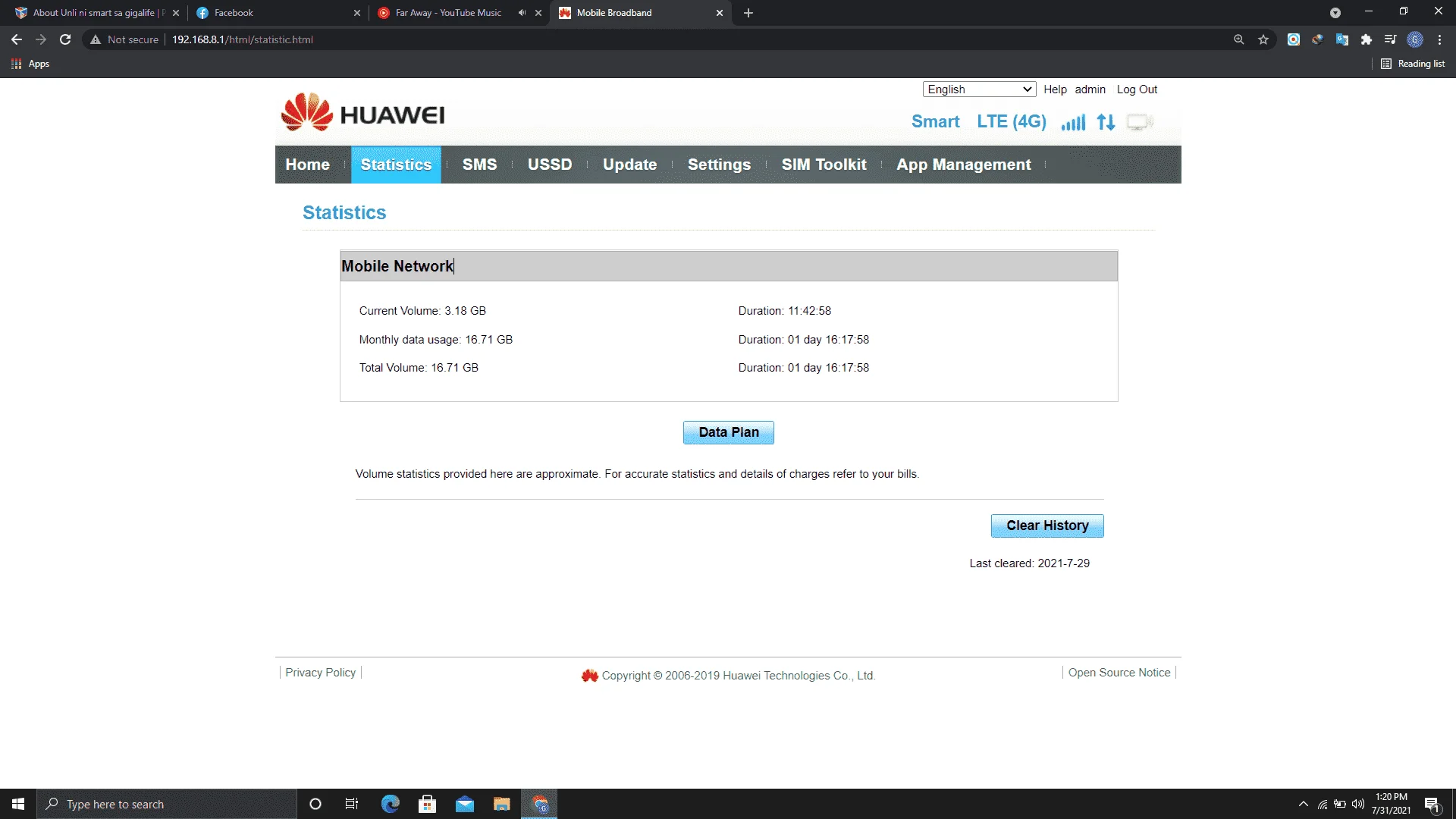This screenshot has height=819, width=1456.
Task: Open the Chrome profile avatar
Action: (1415, 39)
